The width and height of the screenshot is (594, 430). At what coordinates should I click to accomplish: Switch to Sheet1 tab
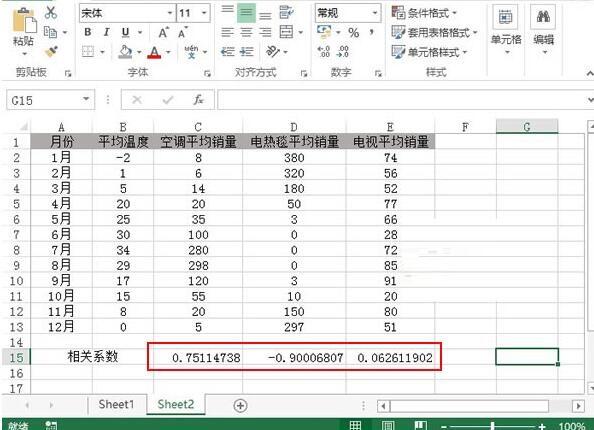pos(116,405)
